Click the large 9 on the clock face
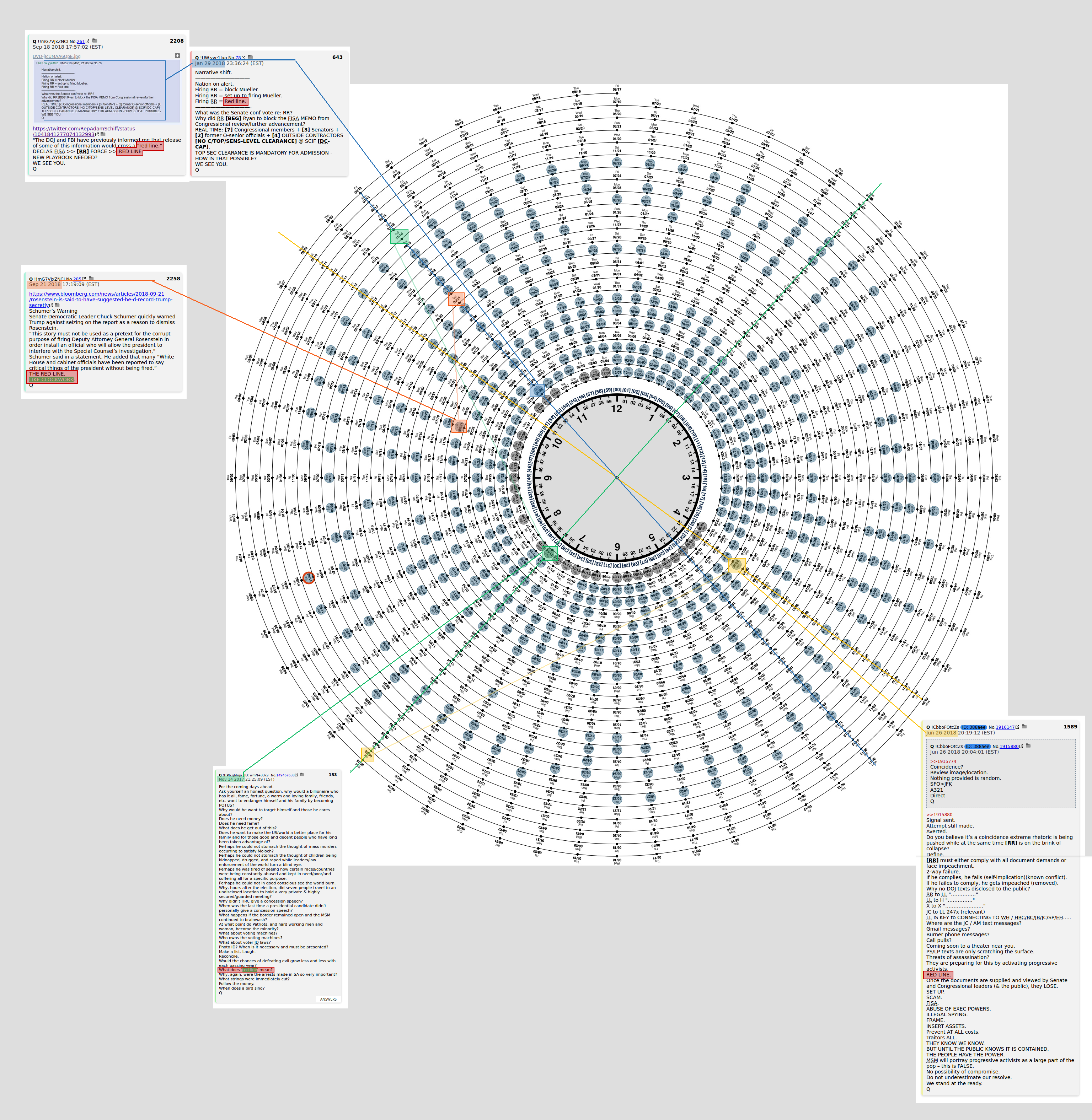Viewport: 1092px width, 1120px height. coord(548,478)
